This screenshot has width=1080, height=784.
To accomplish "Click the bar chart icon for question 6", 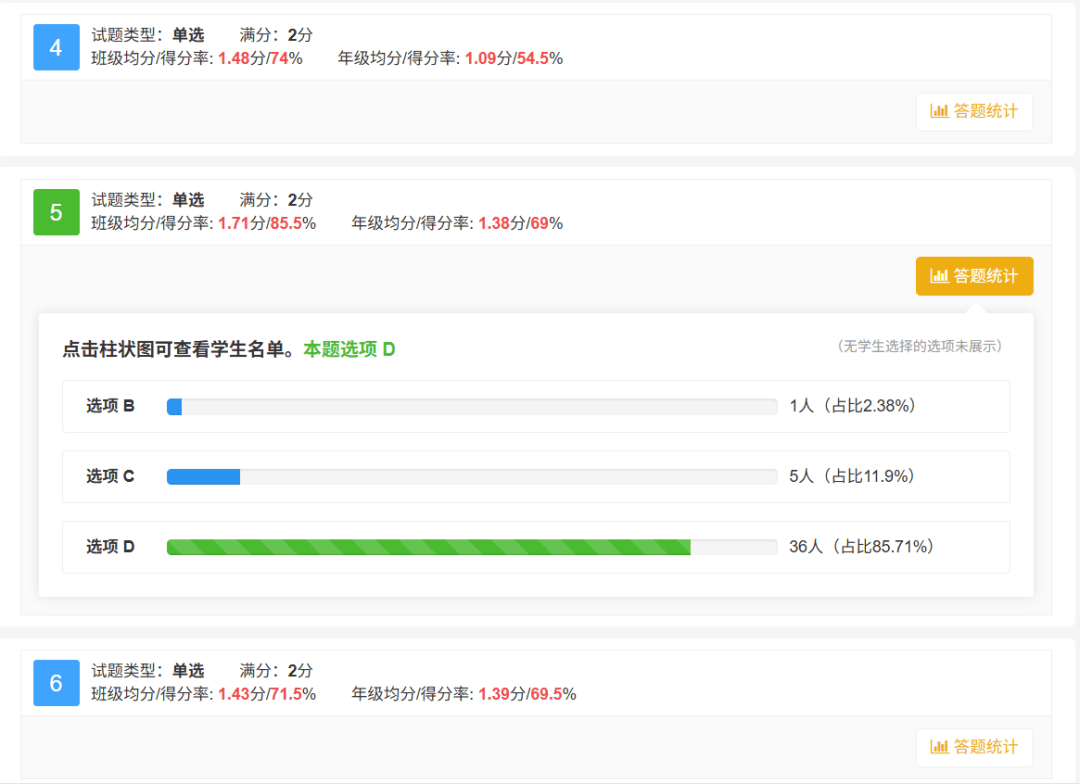I will (x=939, y=747).
